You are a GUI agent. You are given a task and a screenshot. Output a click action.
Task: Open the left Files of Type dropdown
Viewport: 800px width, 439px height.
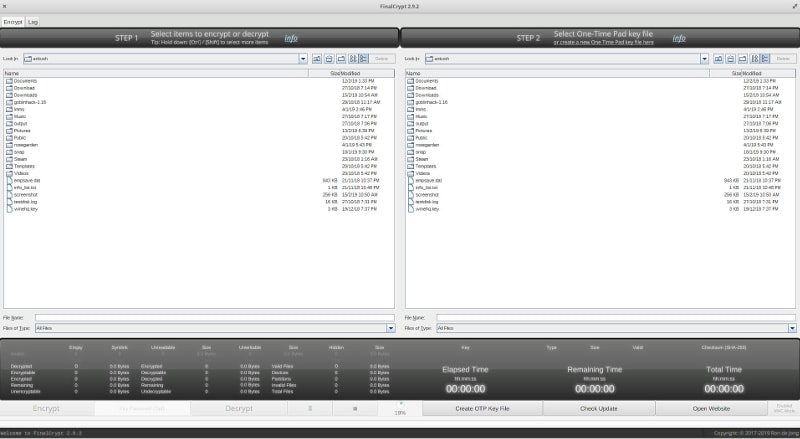(x=390, y=327)
